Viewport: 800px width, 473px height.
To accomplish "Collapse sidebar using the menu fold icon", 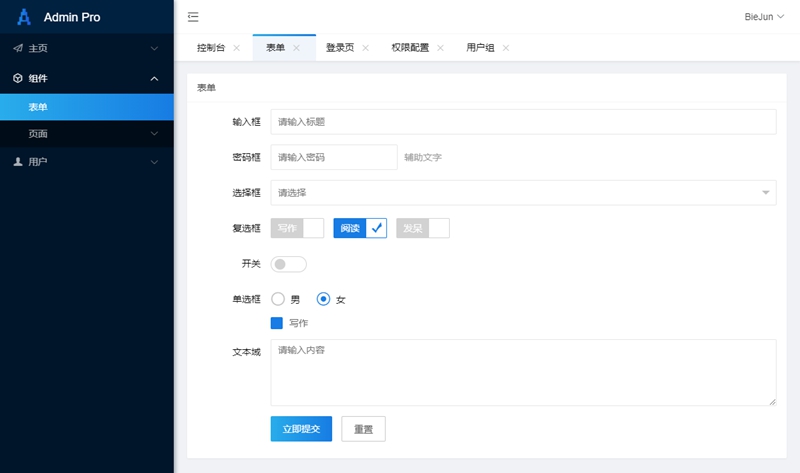I will 193,17.
